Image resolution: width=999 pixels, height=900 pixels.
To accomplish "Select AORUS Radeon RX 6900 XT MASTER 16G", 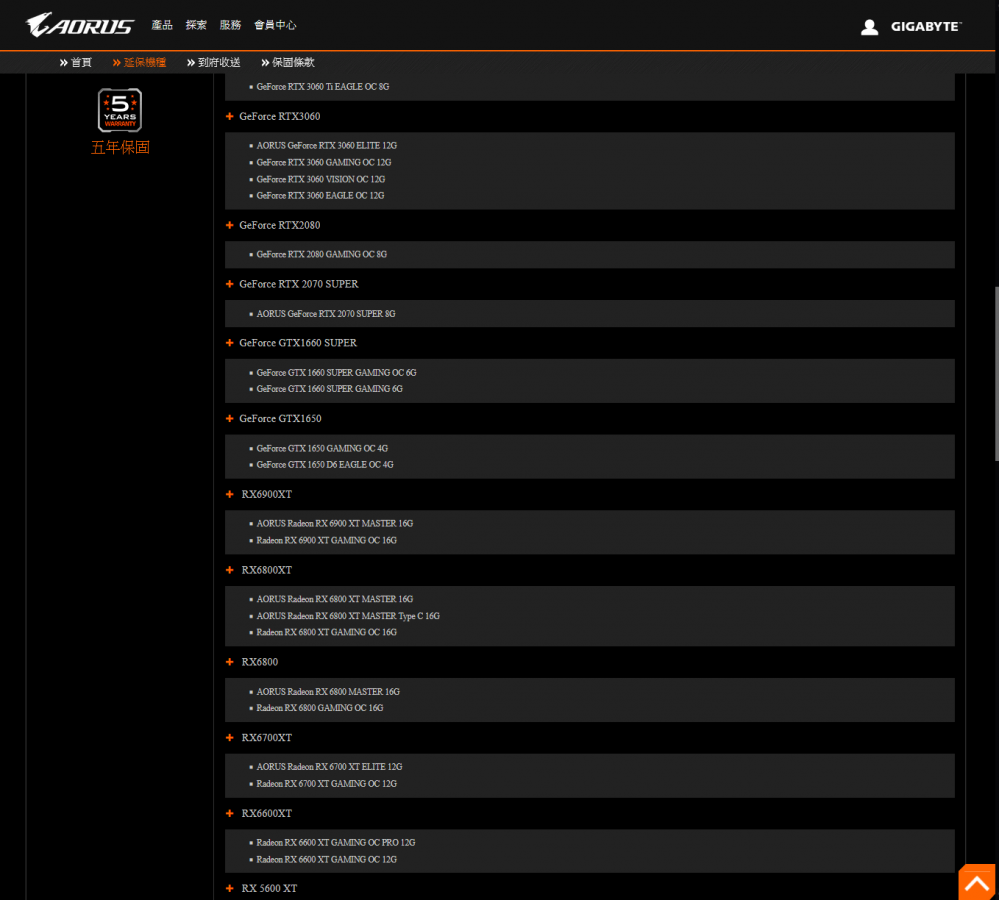I will [x=334, y=524].
